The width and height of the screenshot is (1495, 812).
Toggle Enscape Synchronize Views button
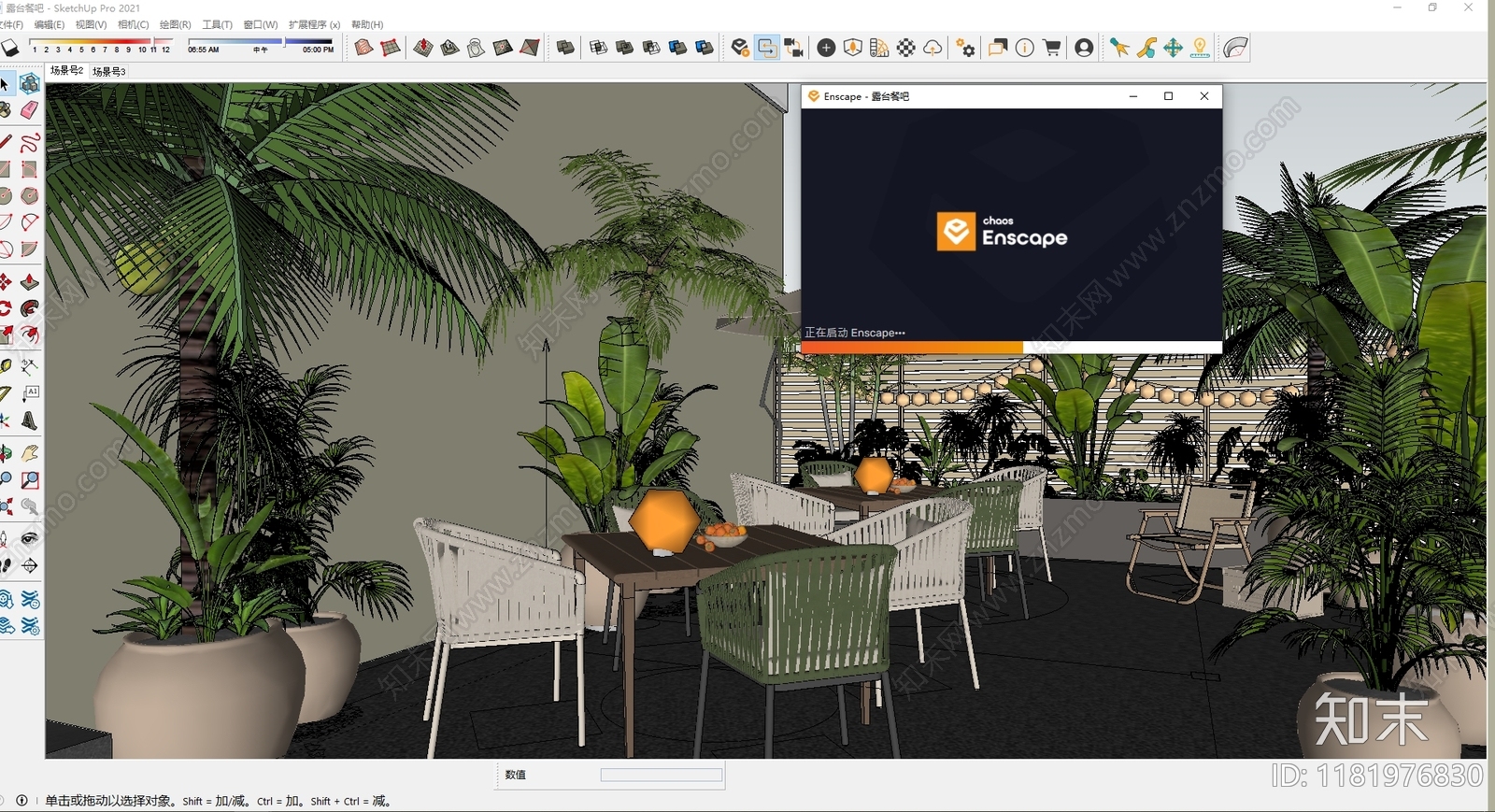coord(793,48)
